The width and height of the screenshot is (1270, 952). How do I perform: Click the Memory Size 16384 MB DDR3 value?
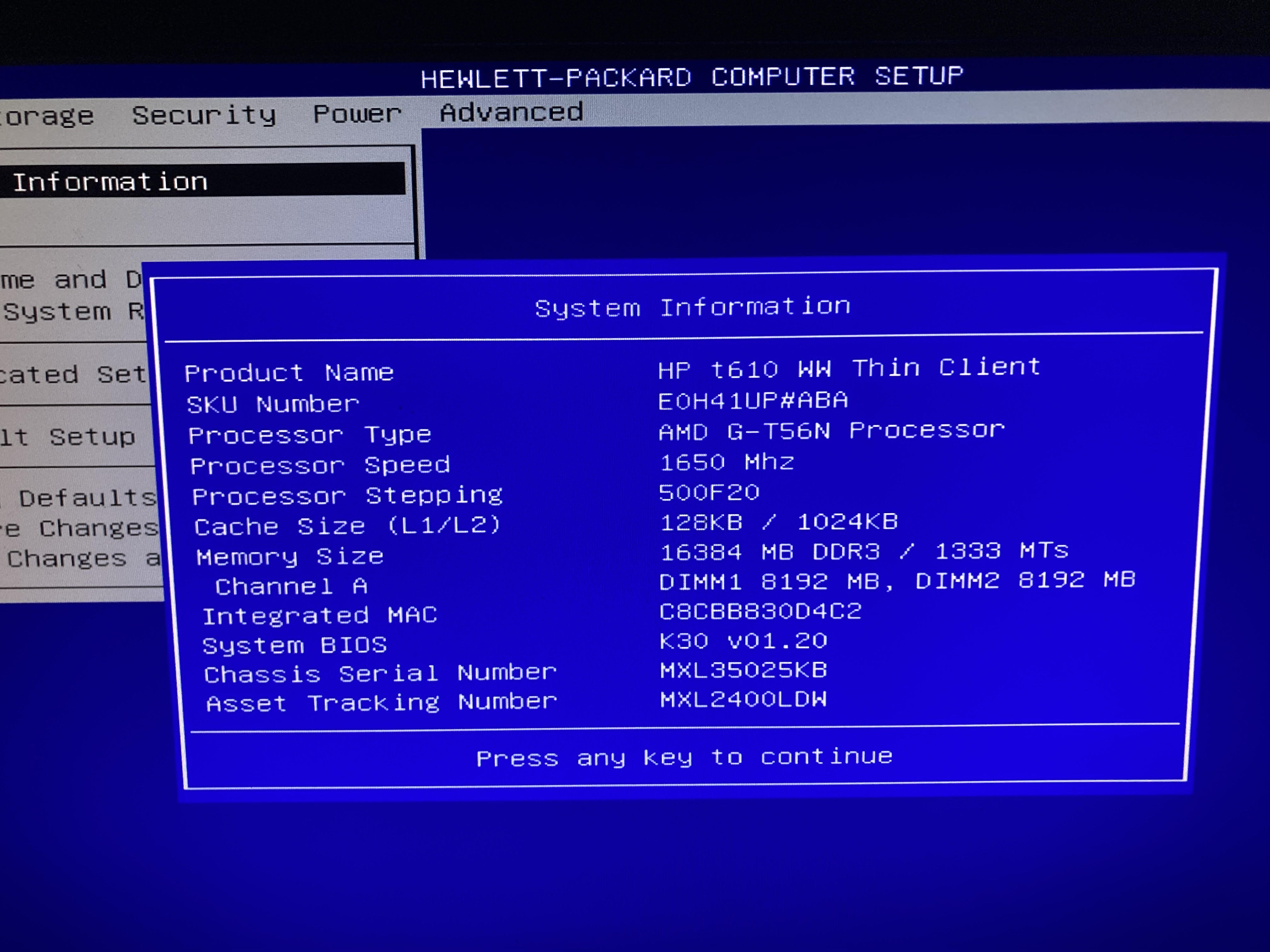pos(863,552)
